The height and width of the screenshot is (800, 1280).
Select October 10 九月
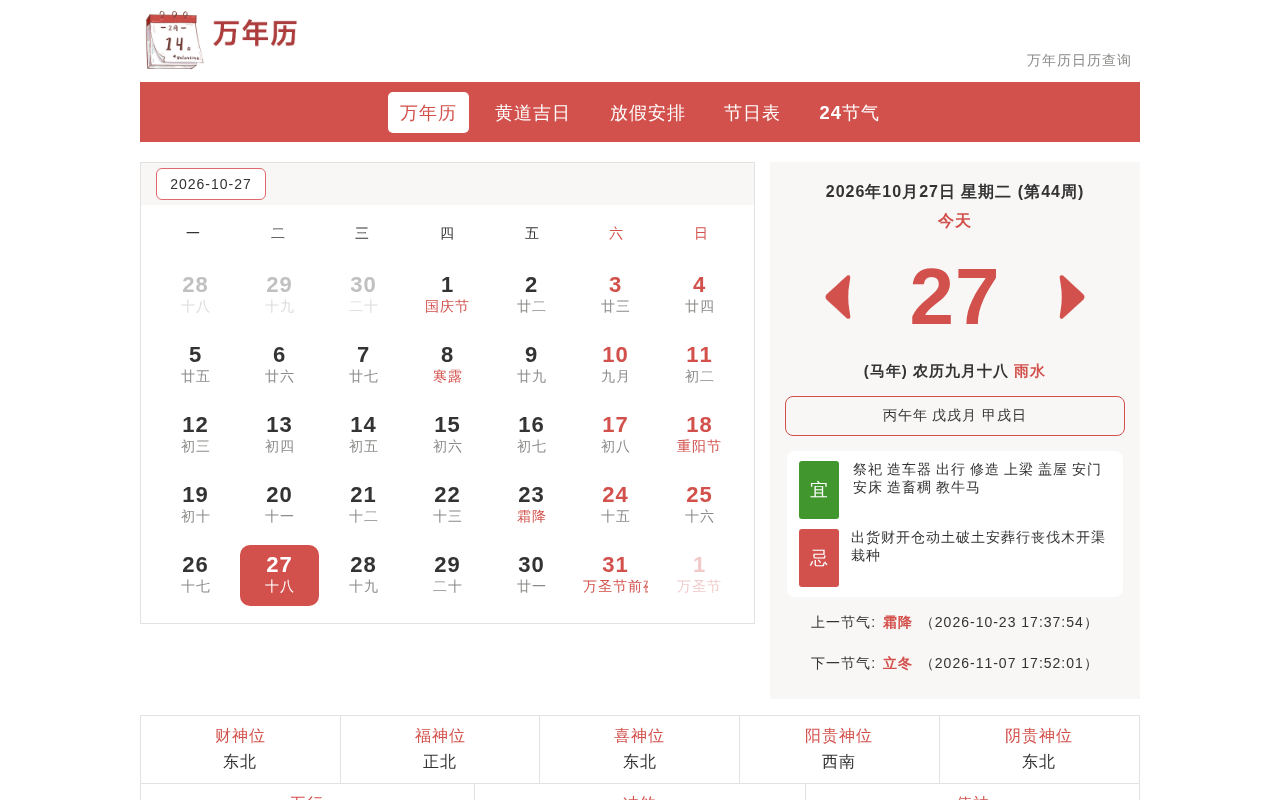click(615, 365)
